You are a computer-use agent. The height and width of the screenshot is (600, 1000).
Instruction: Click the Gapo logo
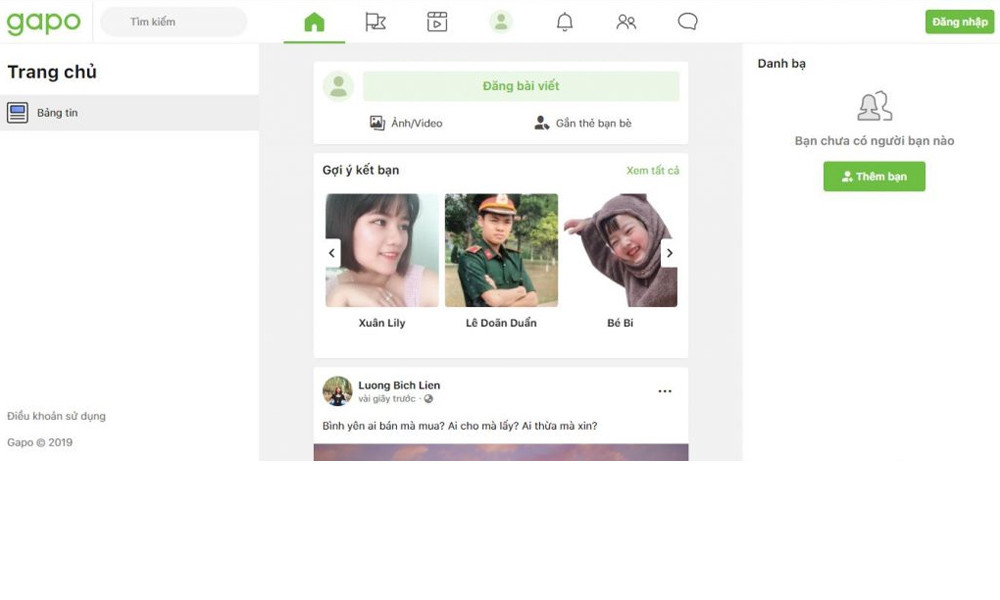tap(44, 22)
